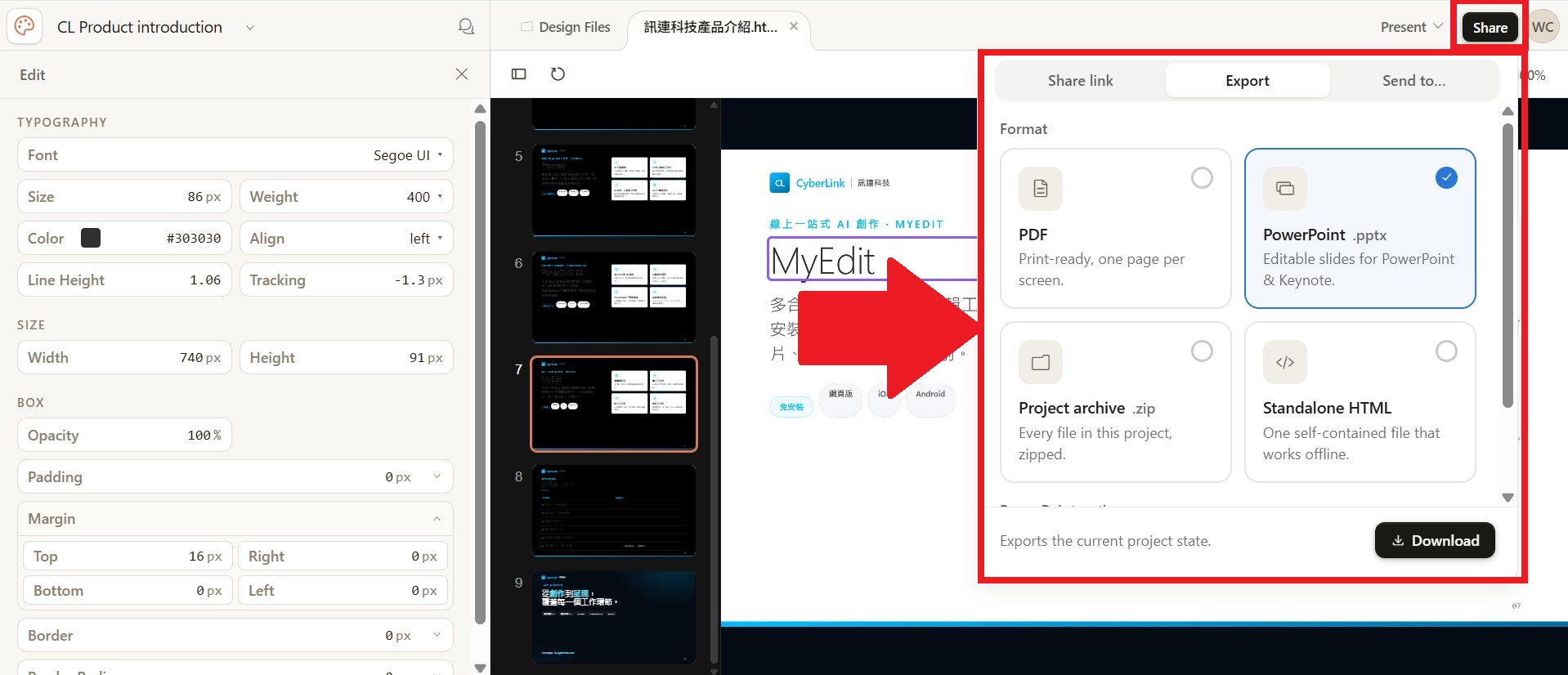Open the Weight dropdown set to 400
The height and width of the screenshot is (675, 1568).
pyautogui.click(x=347, y=197)
